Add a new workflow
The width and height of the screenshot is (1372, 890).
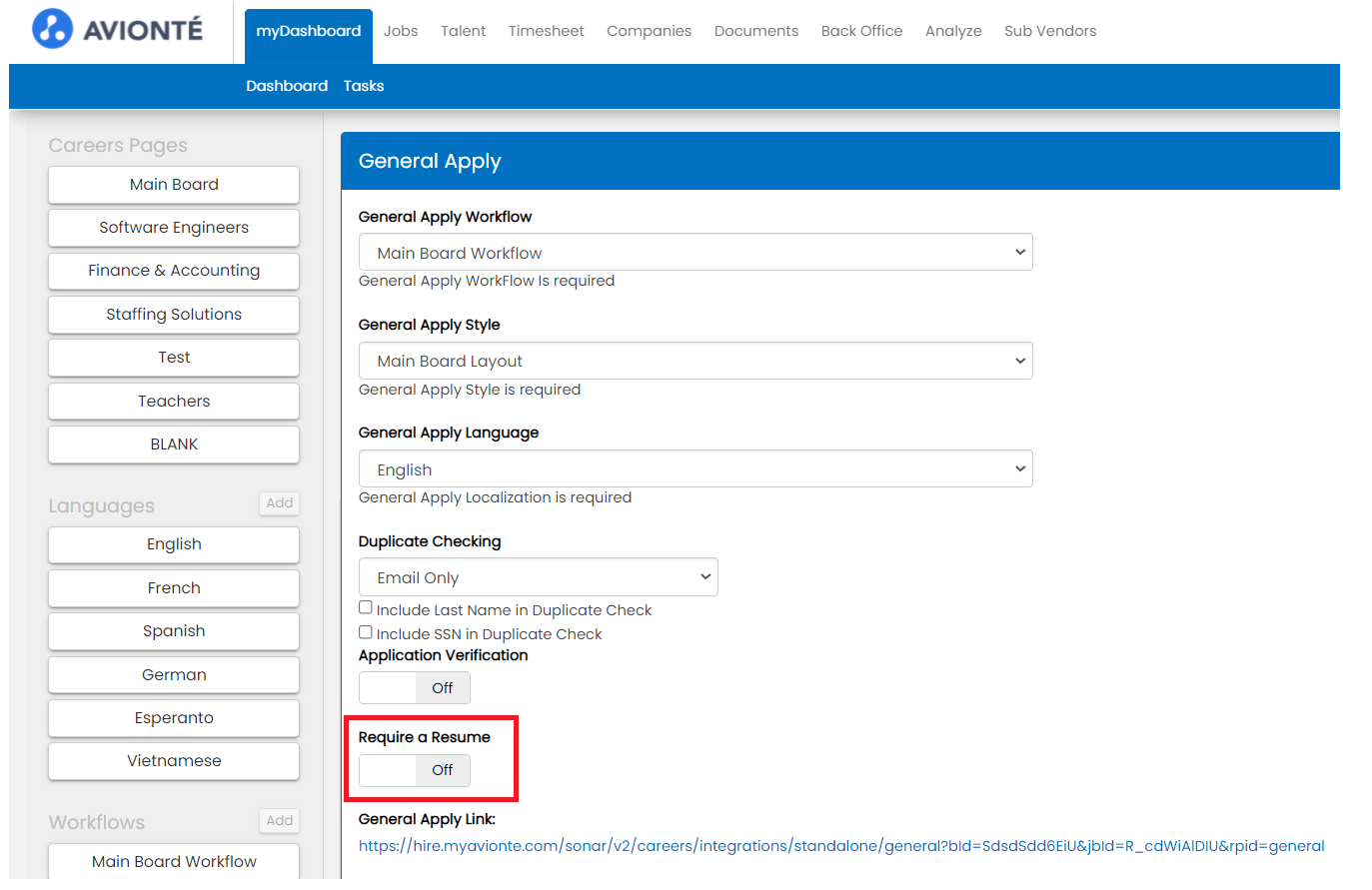(x=280, y=821)
